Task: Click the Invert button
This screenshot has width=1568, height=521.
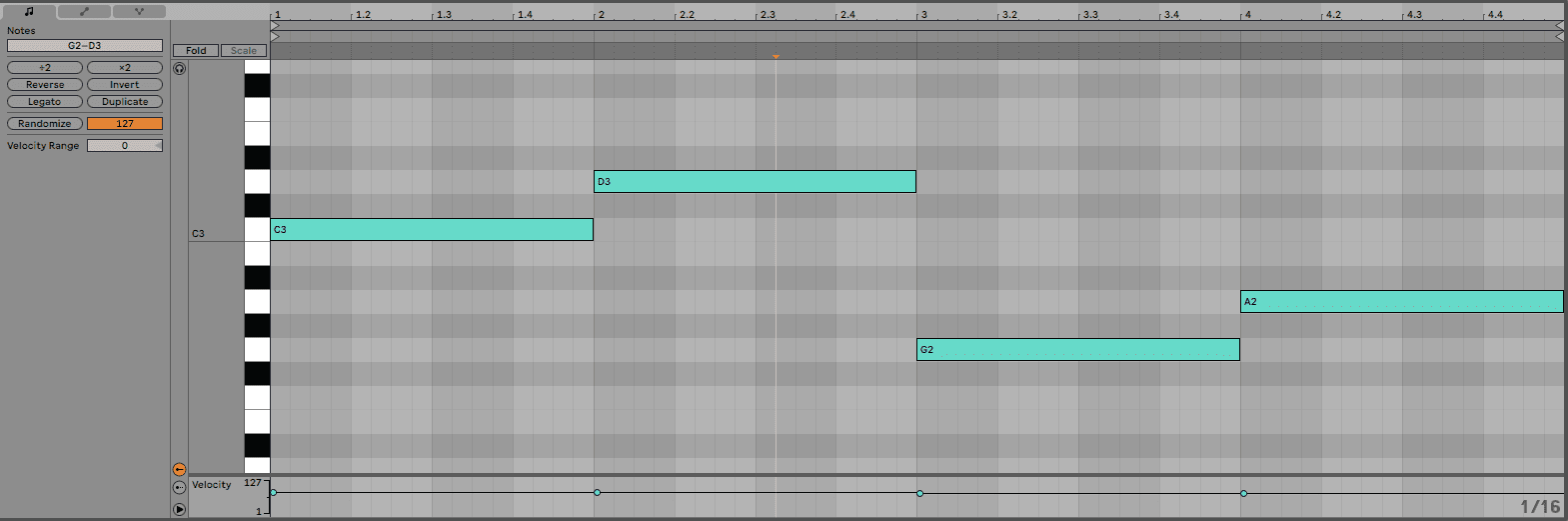Action: (125, 85)
